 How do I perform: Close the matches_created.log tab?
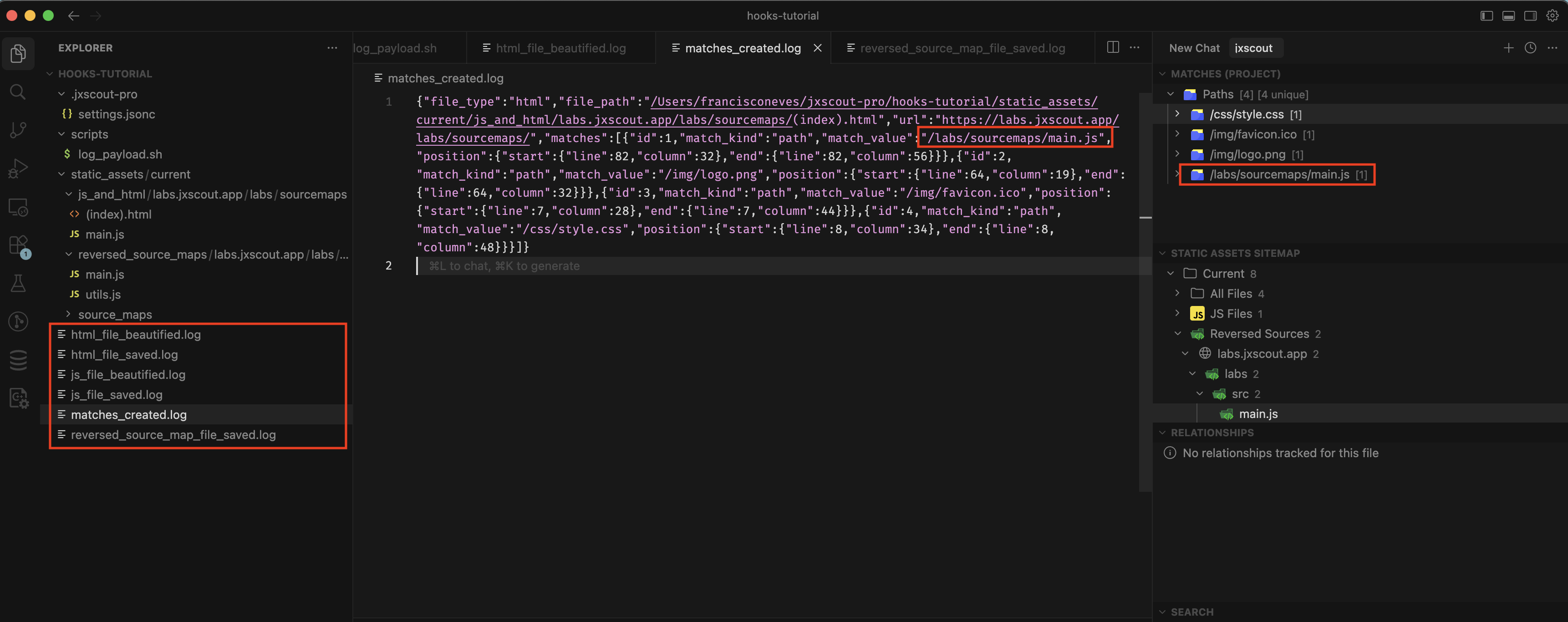818,47
